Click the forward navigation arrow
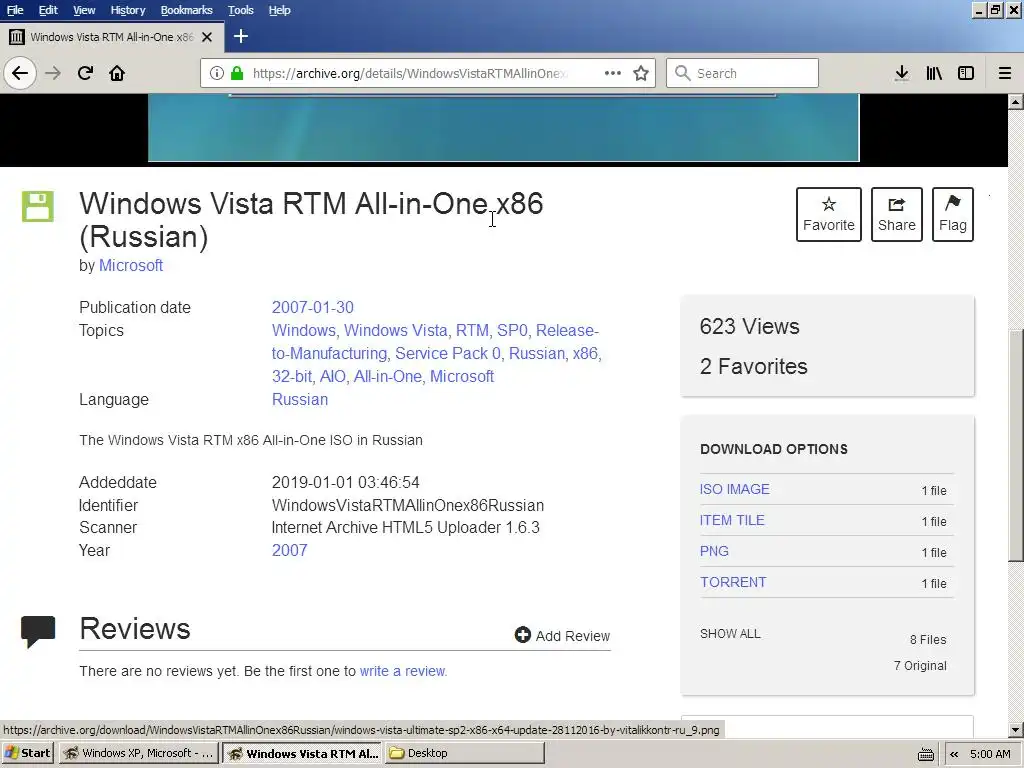The width and height of the screenshot is (1024, 768). pos(53,73)
